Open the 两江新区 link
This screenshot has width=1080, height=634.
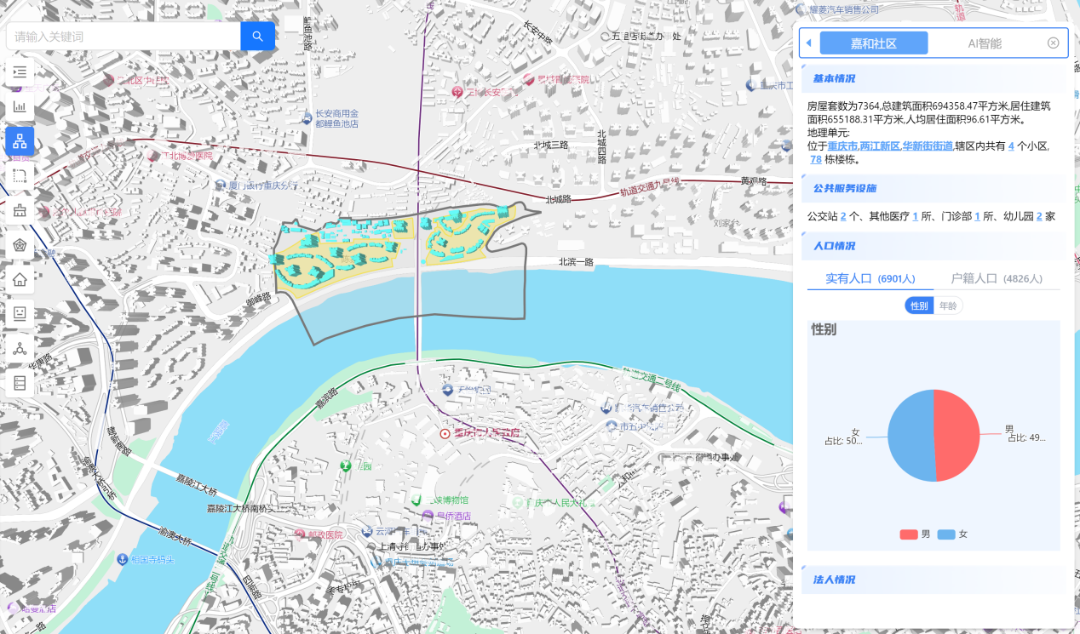880,146
